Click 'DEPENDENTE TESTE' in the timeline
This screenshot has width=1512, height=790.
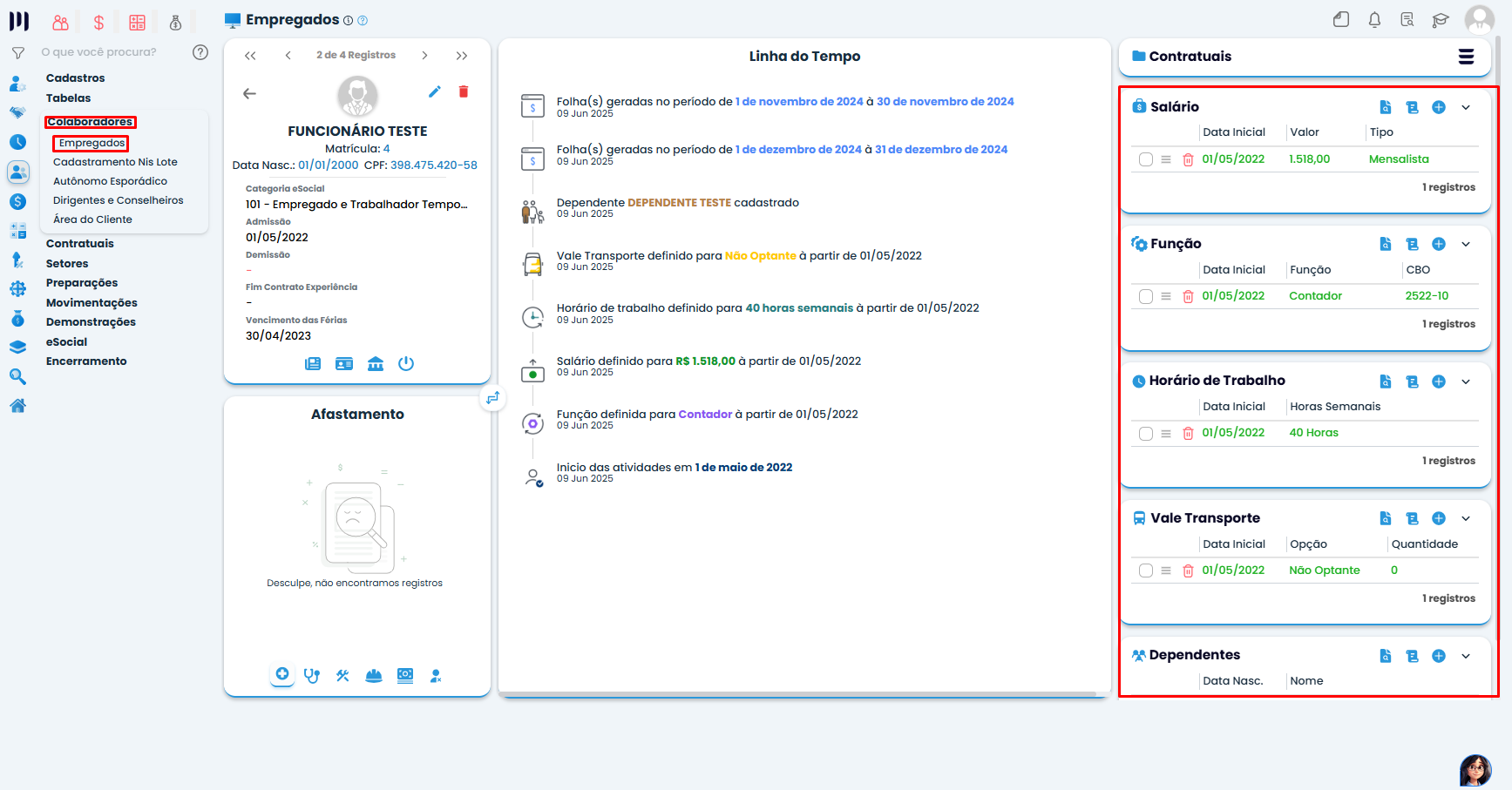679,203
